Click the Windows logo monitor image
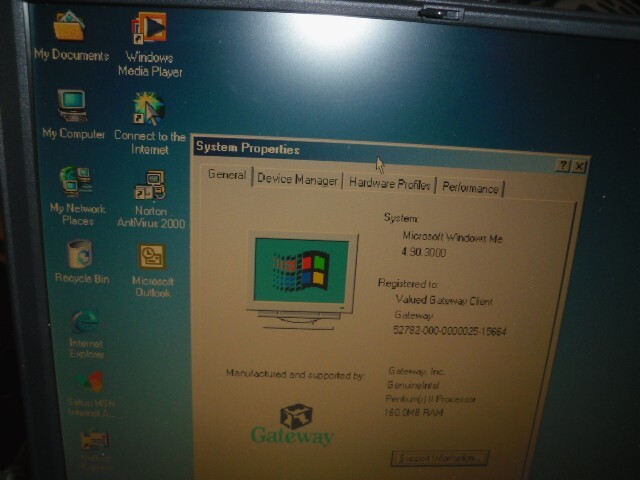 coord(302,281)
